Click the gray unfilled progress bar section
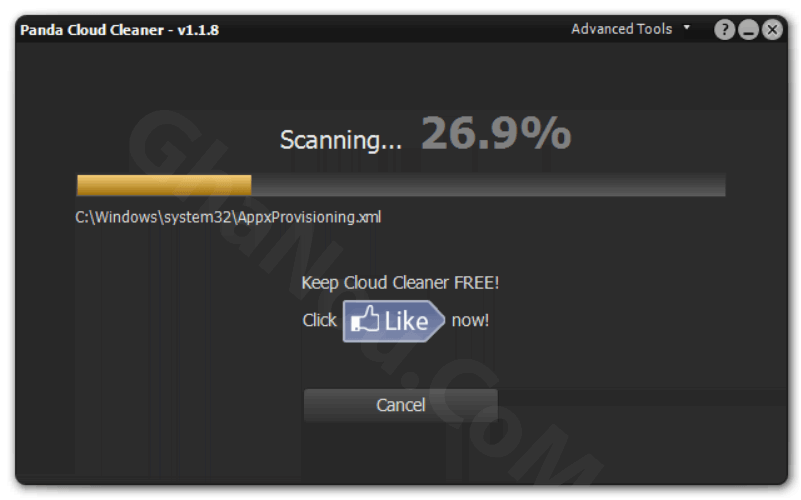Screen dimensions: 801x500 coord(488,185)
